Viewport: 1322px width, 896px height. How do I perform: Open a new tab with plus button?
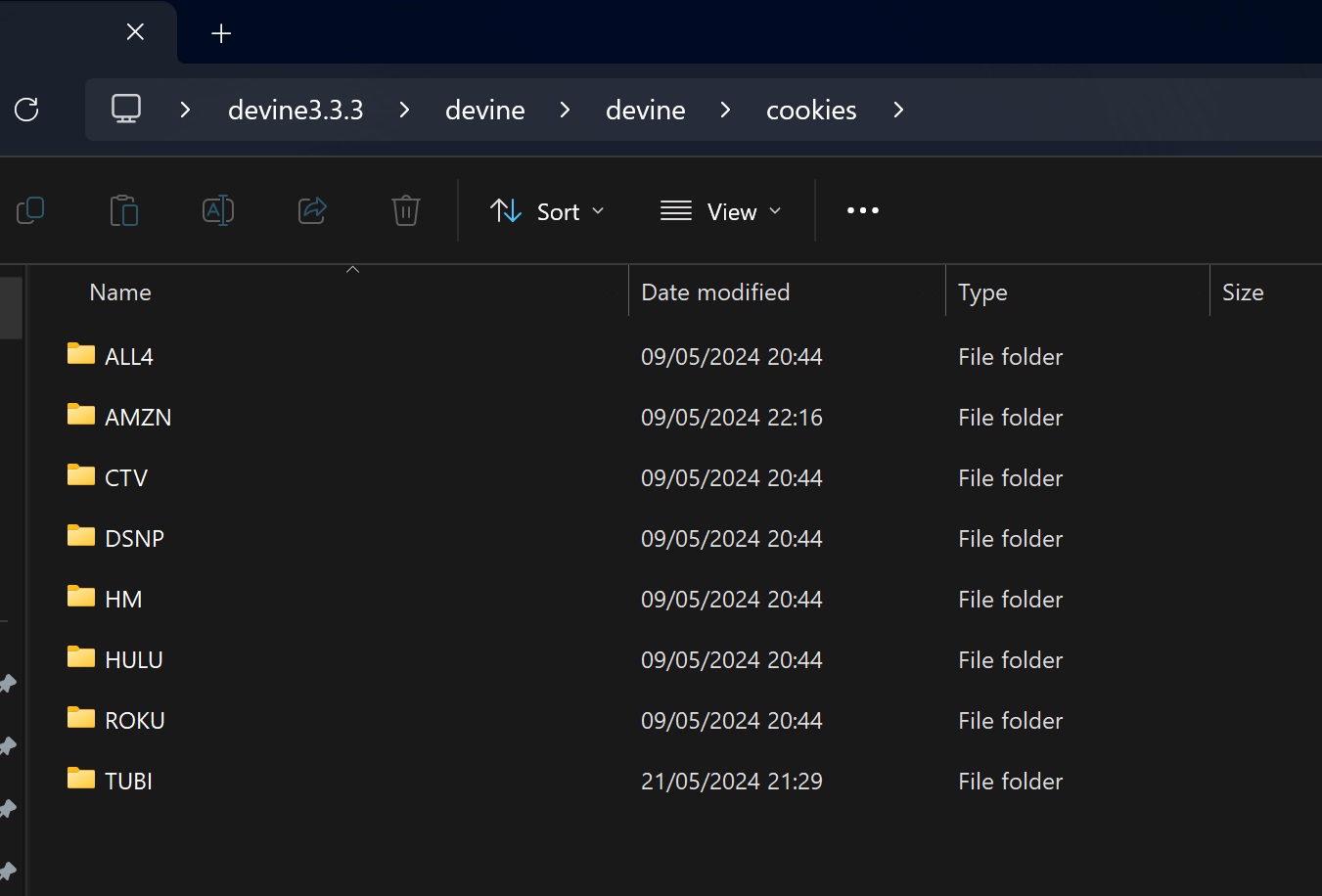coord(221,34)
